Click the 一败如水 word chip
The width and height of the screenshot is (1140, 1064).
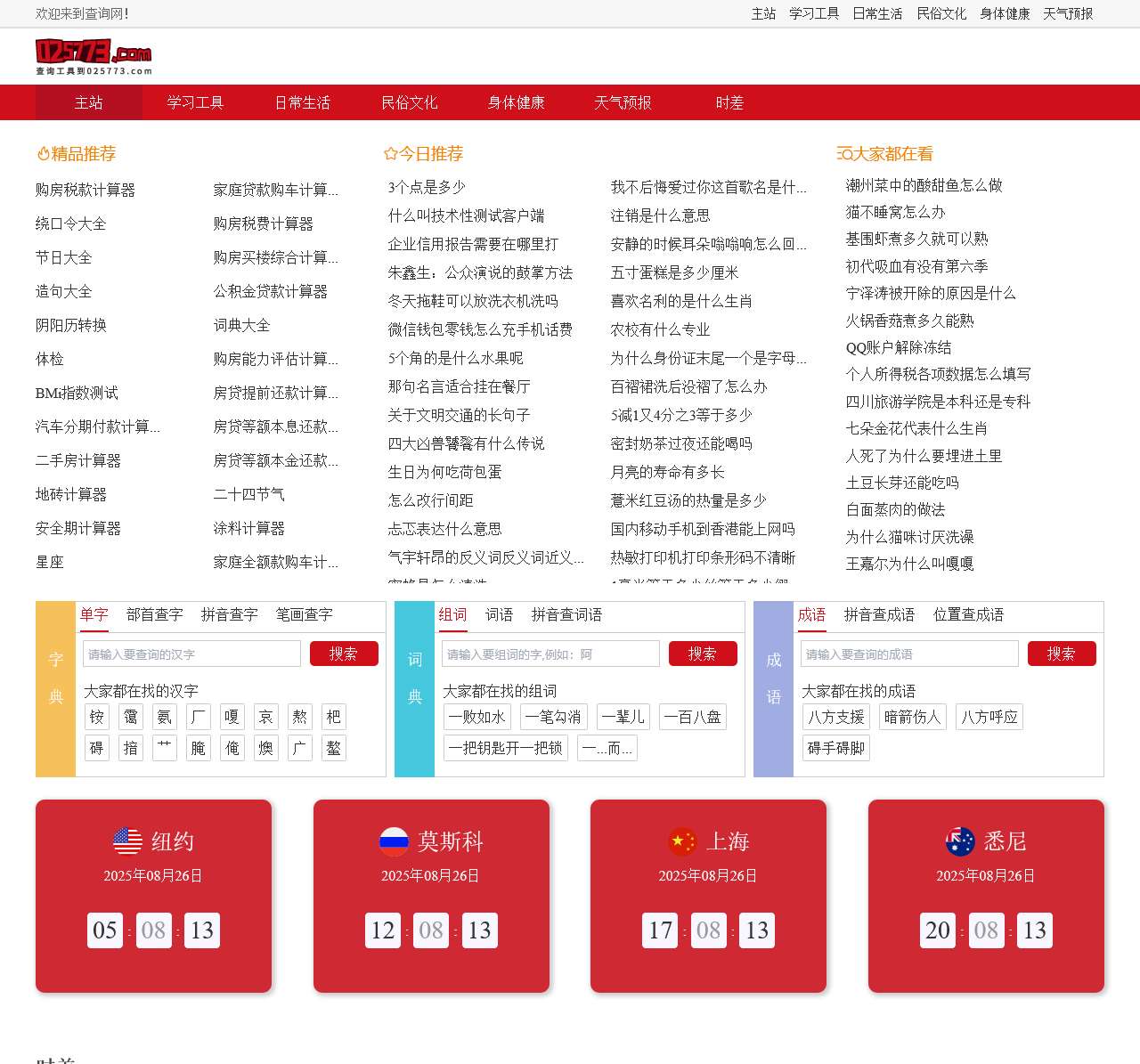(476, 717)
